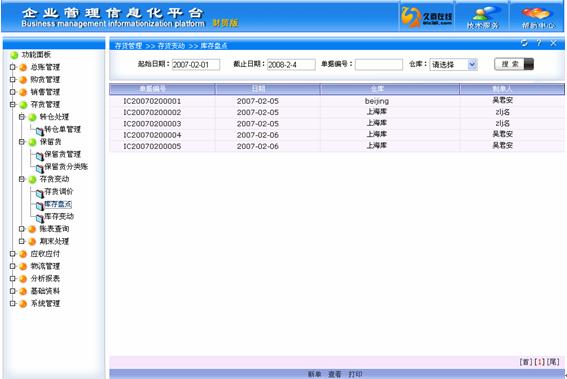This screenshot has width=567, height=379.
Task: Collapse the 存货管理 tree node
Action: pyautogui.click(x=13, y=105)
